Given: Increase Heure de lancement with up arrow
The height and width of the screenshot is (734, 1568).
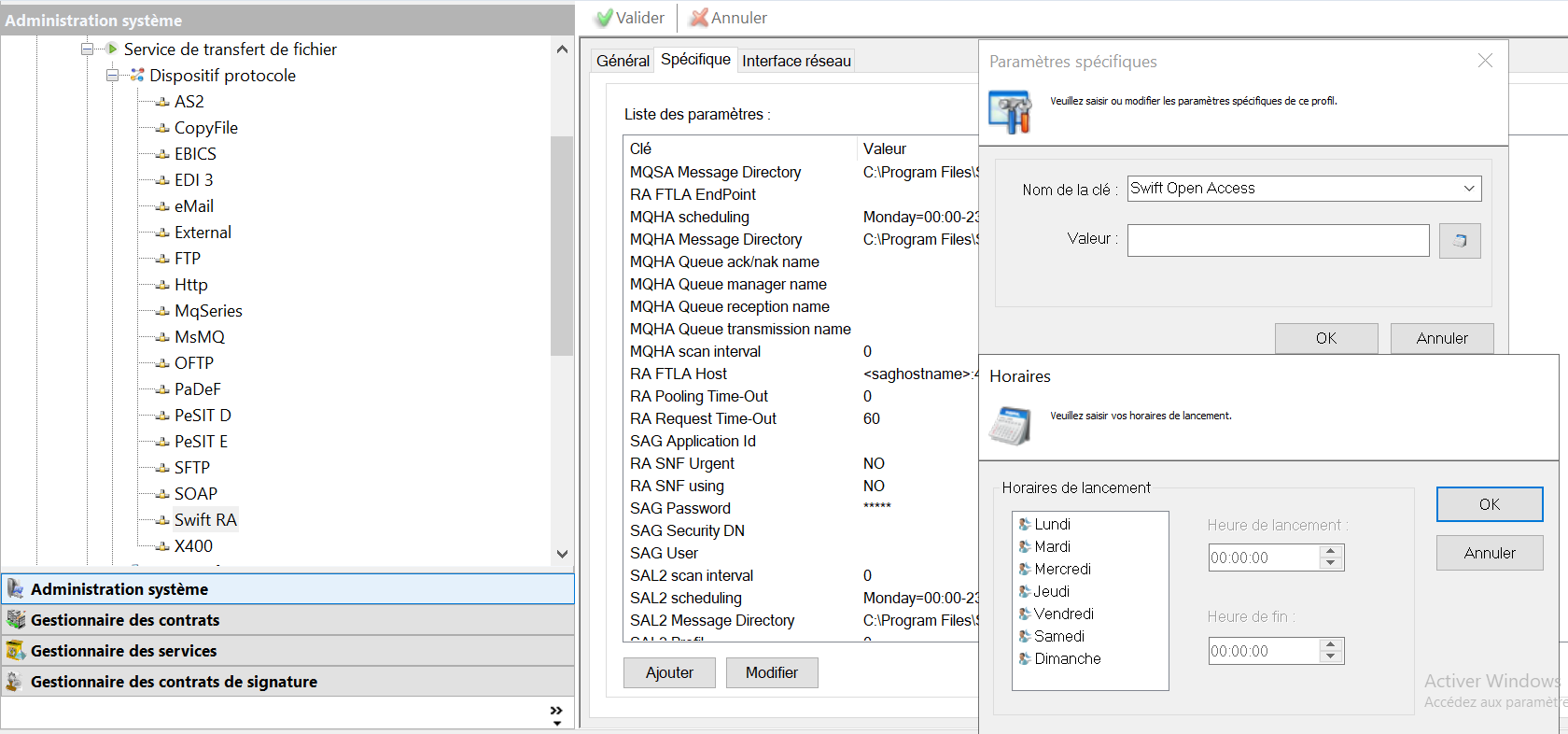Looking at the screenshot, I should click(x=1331, y=551).
